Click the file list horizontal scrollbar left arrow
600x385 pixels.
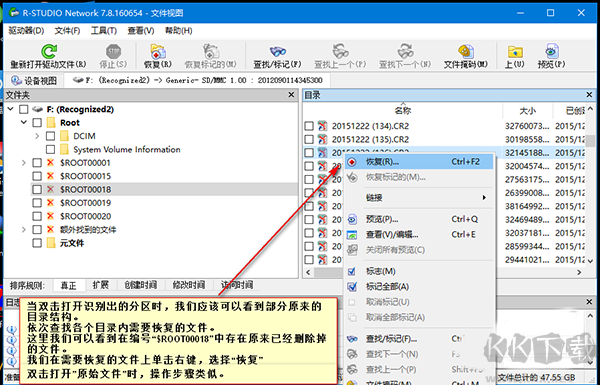pyautogui.click(x=309, y=272)
